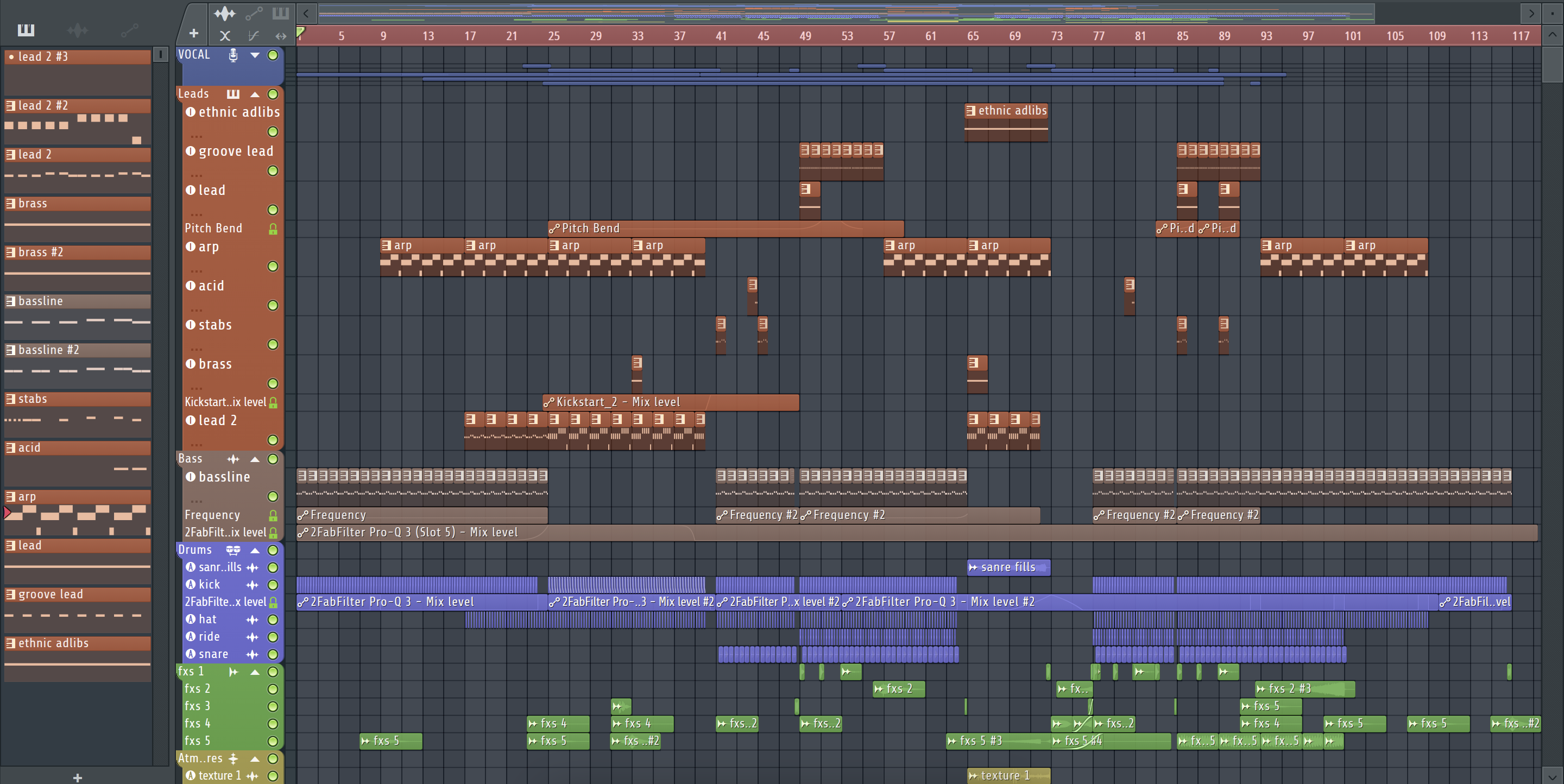Screen dimensions: 1564x784
Task: Click the up arrow of the vertical scrollbar
Action: (x=1553, y=35)
